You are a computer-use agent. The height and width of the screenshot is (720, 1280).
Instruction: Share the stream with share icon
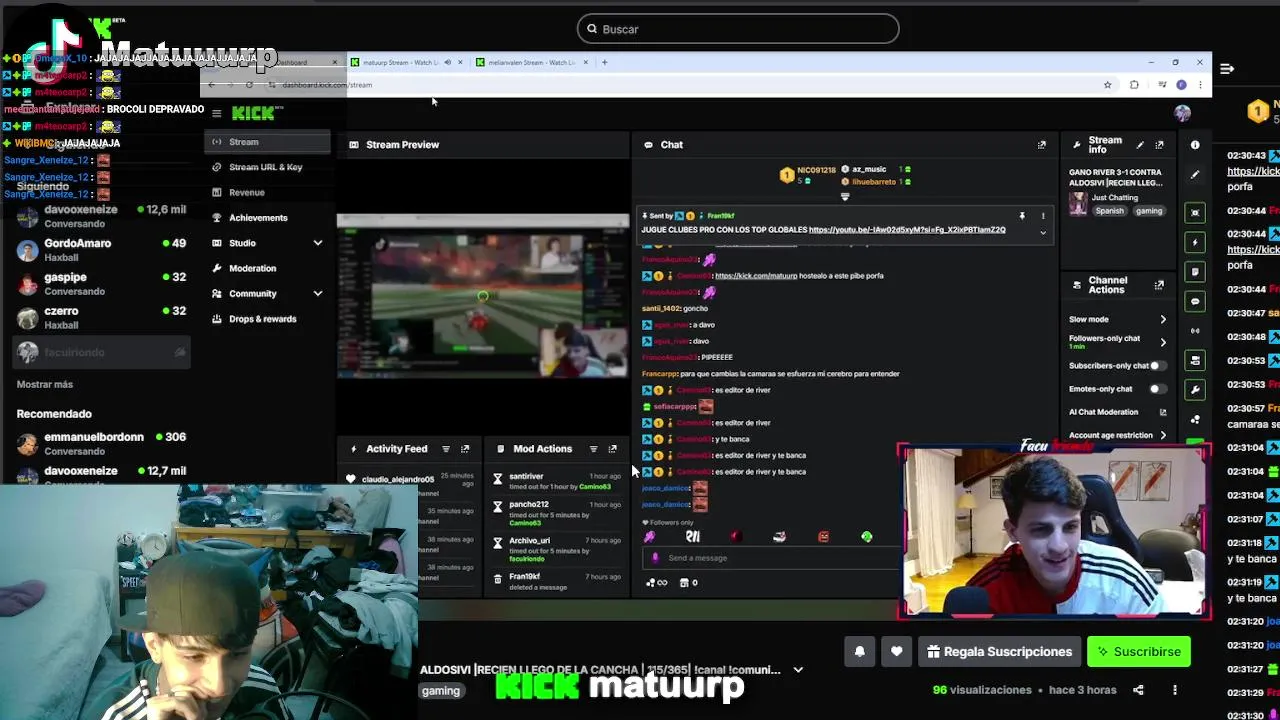click(x=1138, y=690)
